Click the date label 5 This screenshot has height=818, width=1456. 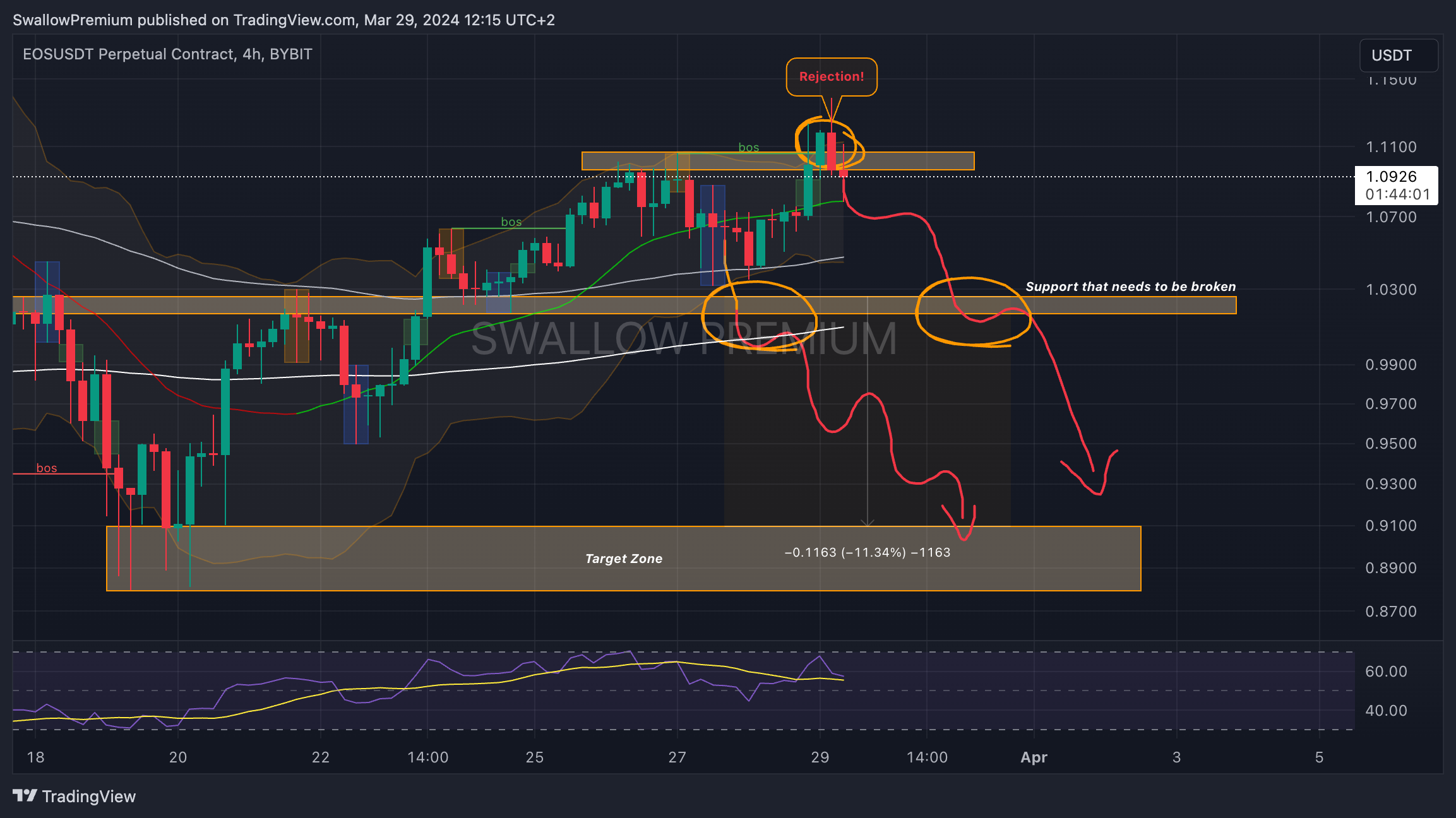tap(1320, 757)
